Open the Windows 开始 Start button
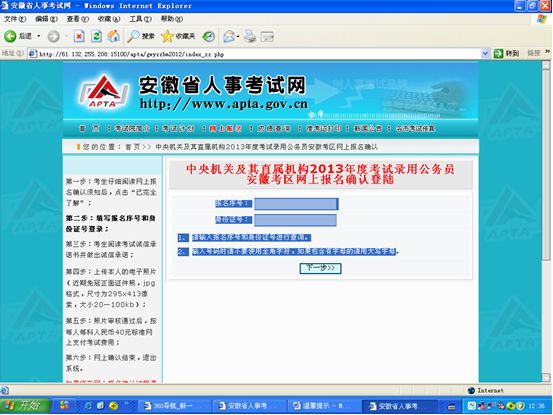 (25, 406)
